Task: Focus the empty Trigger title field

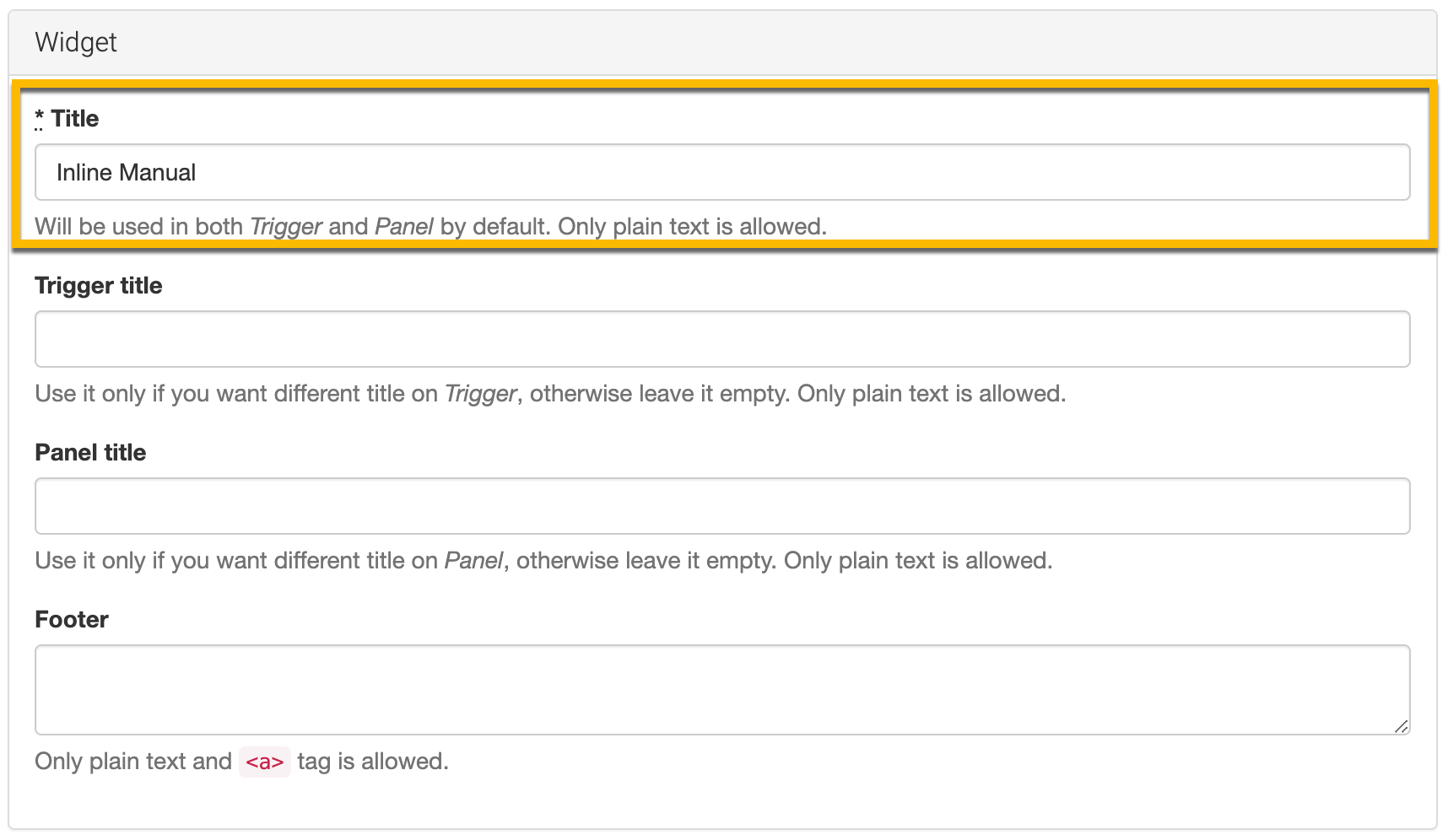Action: point(721,339)
